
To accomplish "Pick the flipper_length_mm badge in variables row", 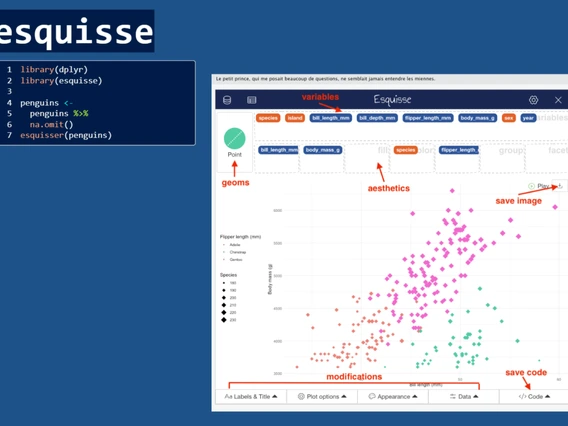I will pyautogui.click(x=428, y=118).
